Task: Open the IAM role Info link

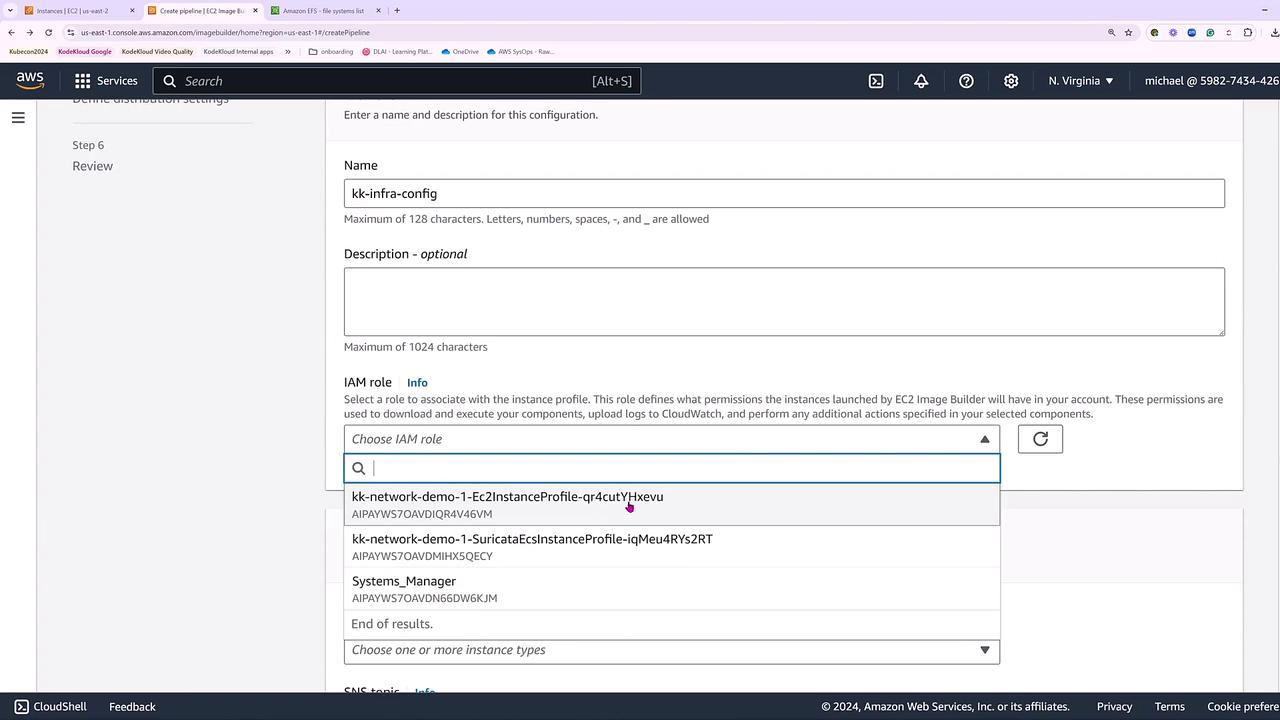Action: pos(417,383)
